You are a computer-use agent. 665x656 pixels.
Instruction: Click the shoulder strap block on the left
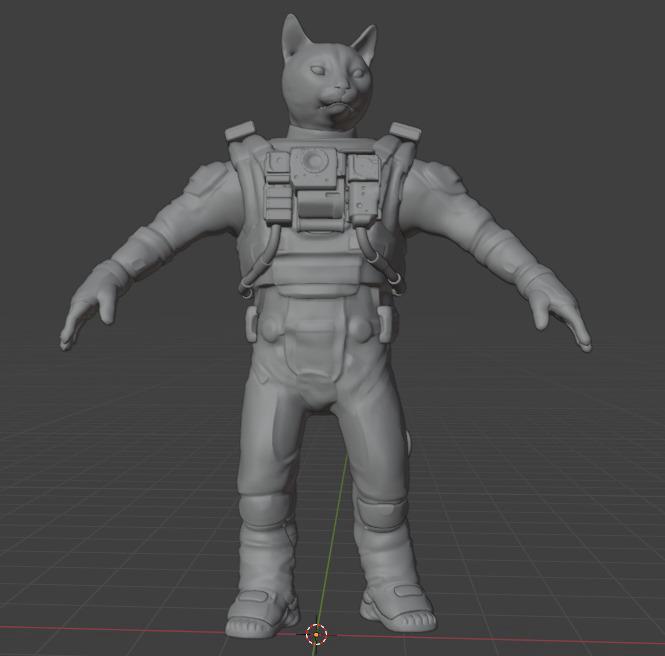click(240, 132)
